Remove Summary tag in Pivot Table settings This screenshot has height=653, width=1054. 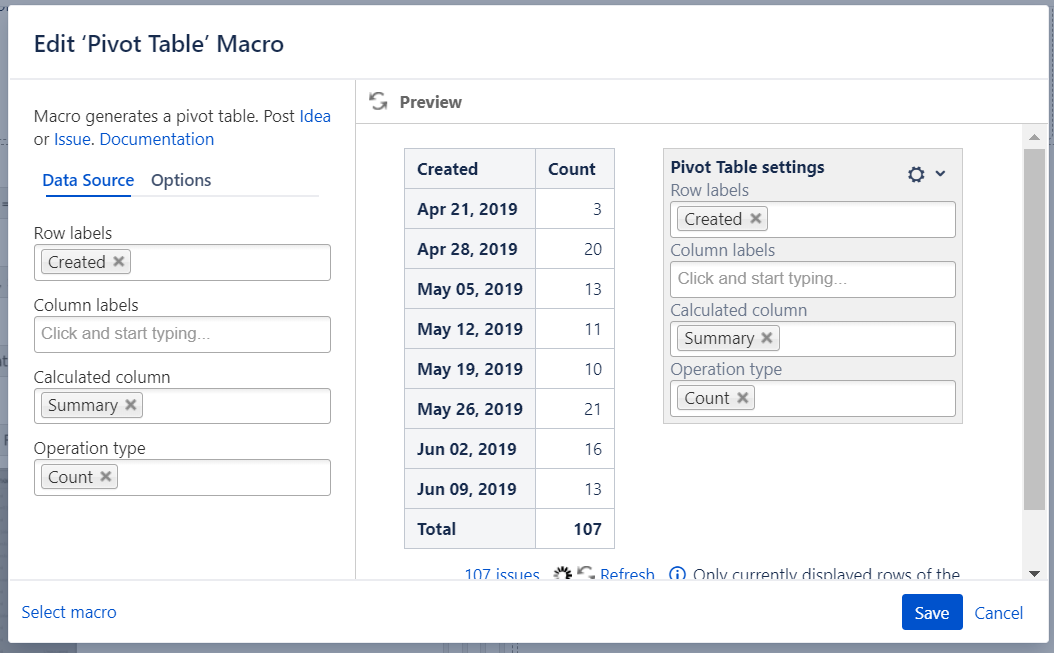click(x=767, y=338)
